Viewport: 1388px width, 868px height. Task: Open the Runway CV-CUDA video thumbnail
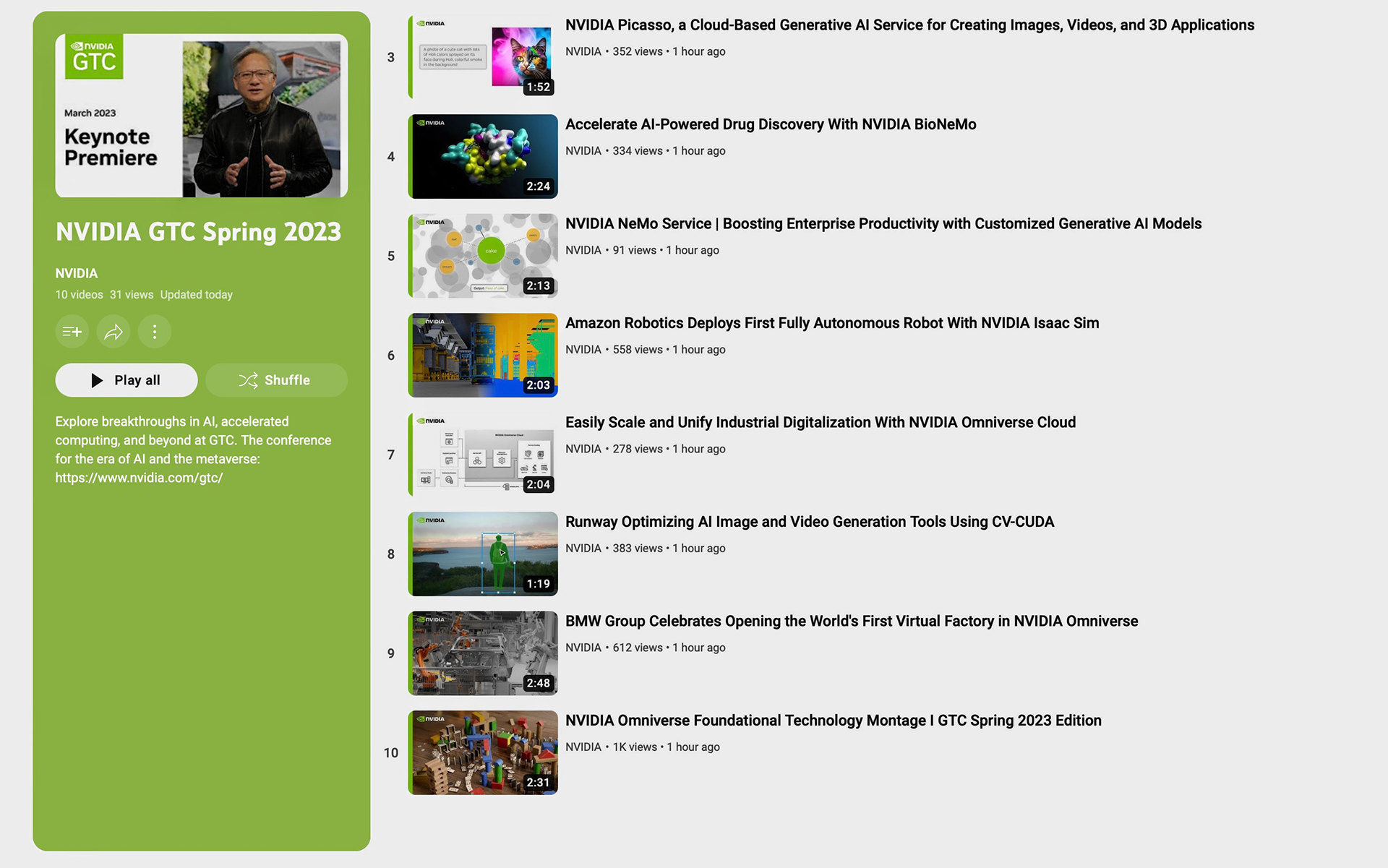point(483,554)
